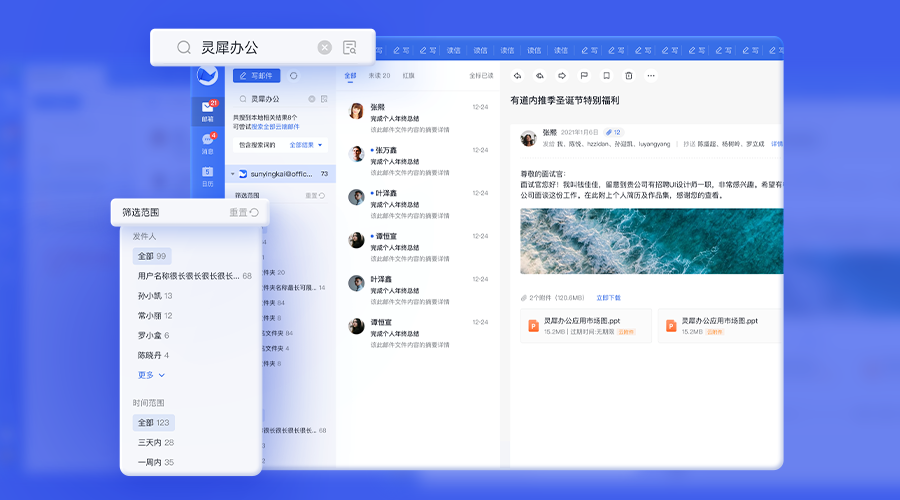The height and width of the screenshot is (500, 900).
Task: Click the flag icon in mail toolbar
Action: (x=584, y=76)
